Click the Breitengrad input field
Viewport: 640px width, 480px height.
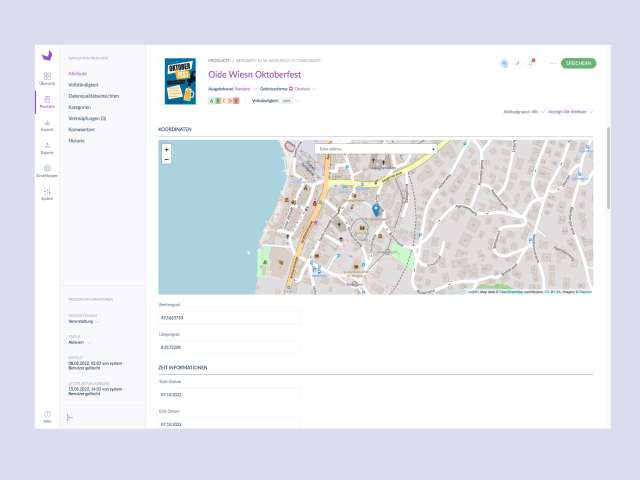point(229,317)
